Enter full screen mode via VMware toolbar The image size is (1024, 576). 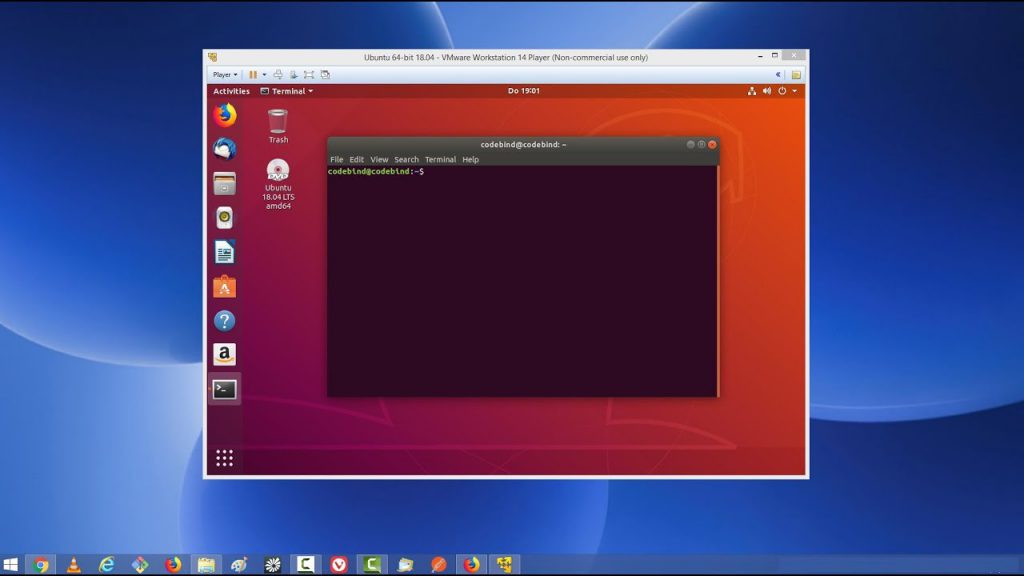click(309, 74)
